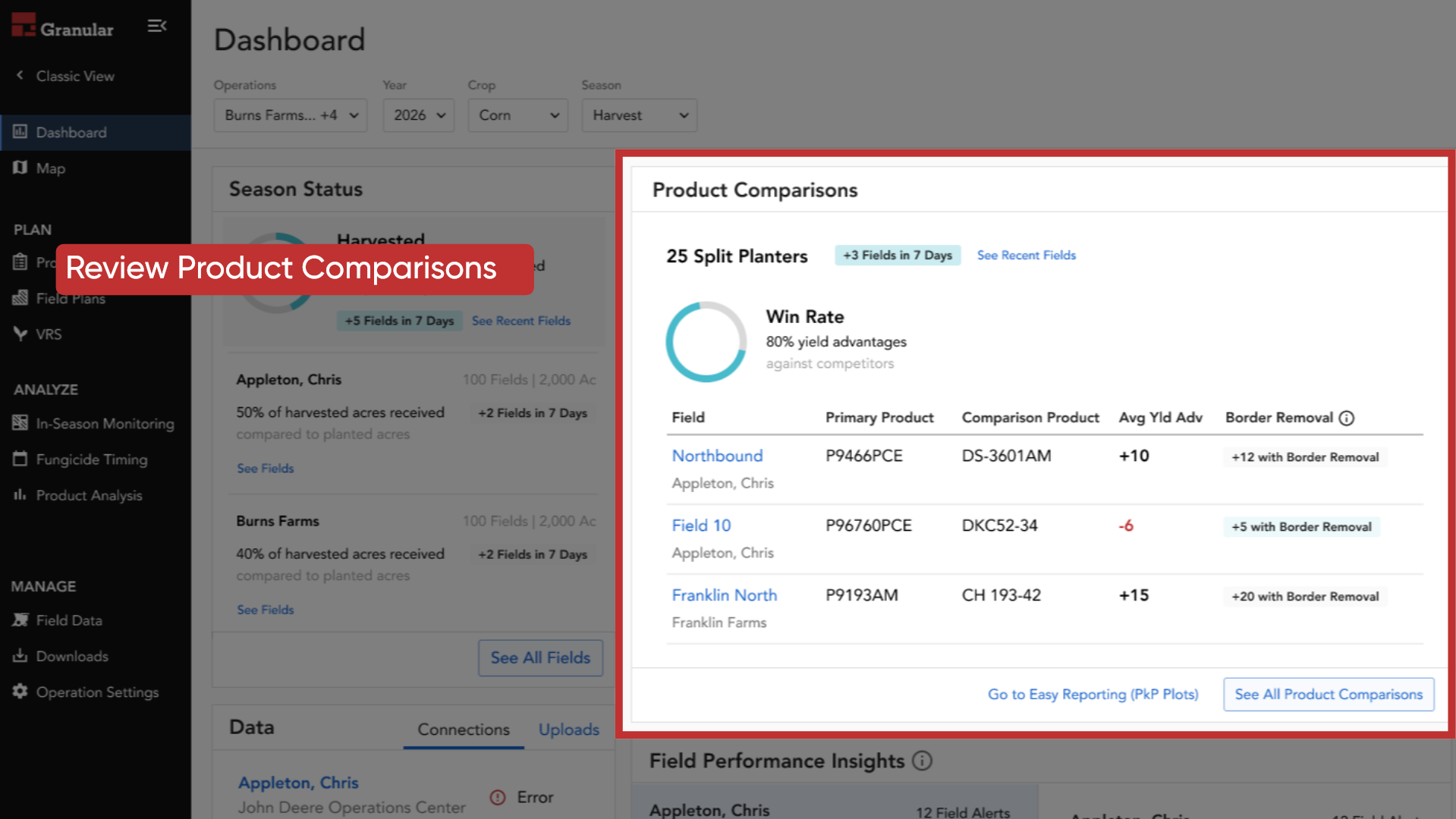Go to Easy Reporting (PkP Plots)
Viewport: 1456px width, 819px height.
(x=1093, y=695)
